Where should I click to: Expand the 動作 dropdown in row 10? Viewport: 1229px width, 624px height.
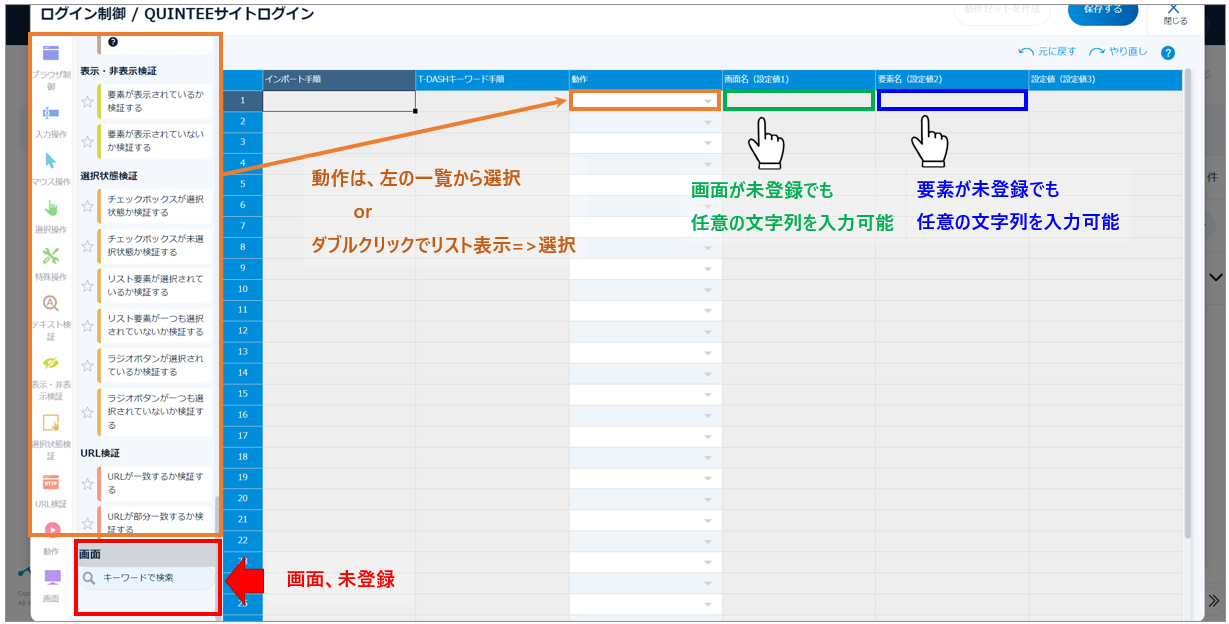[708, 290]
